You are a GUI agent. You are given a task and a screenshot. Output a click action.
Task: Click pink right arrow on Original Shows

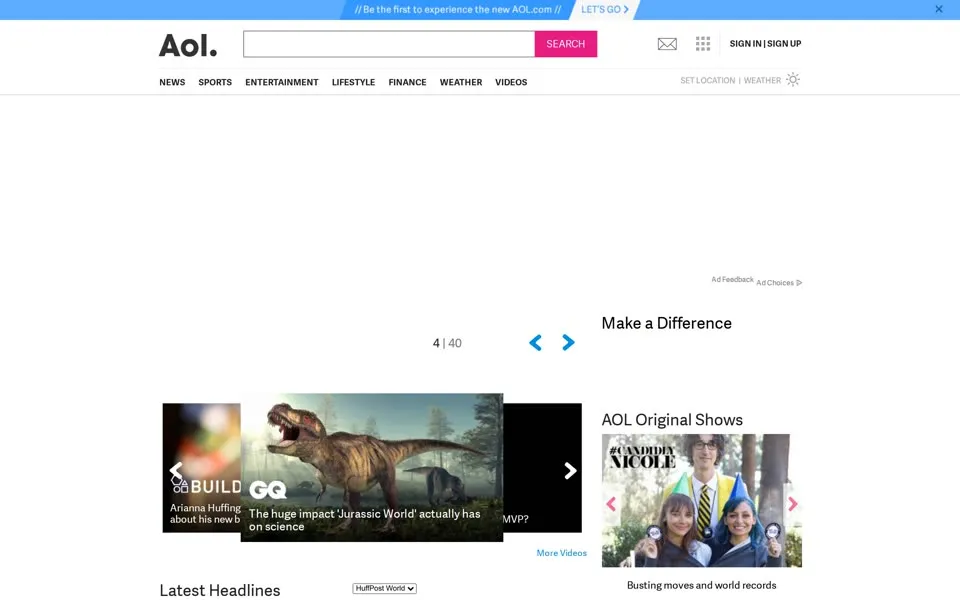pyautogui.click(x=793, y=504)
